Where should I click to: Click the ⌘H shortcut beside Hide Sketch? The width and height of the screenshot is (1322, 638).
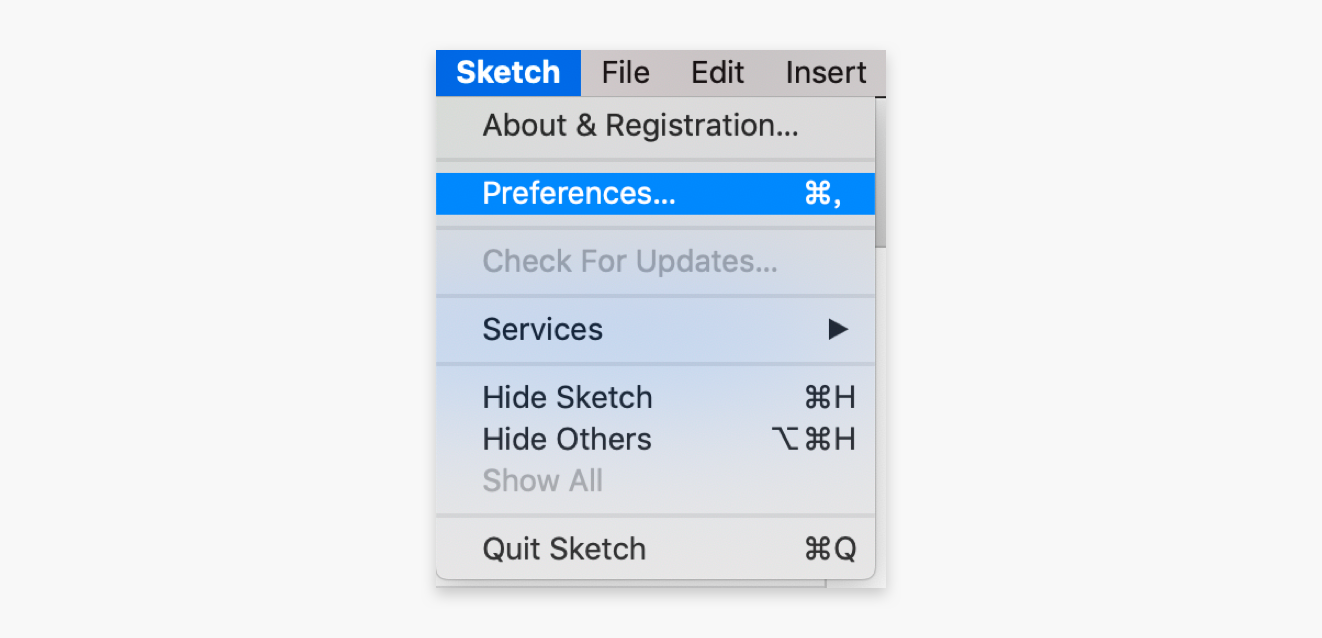coord(829,397)
